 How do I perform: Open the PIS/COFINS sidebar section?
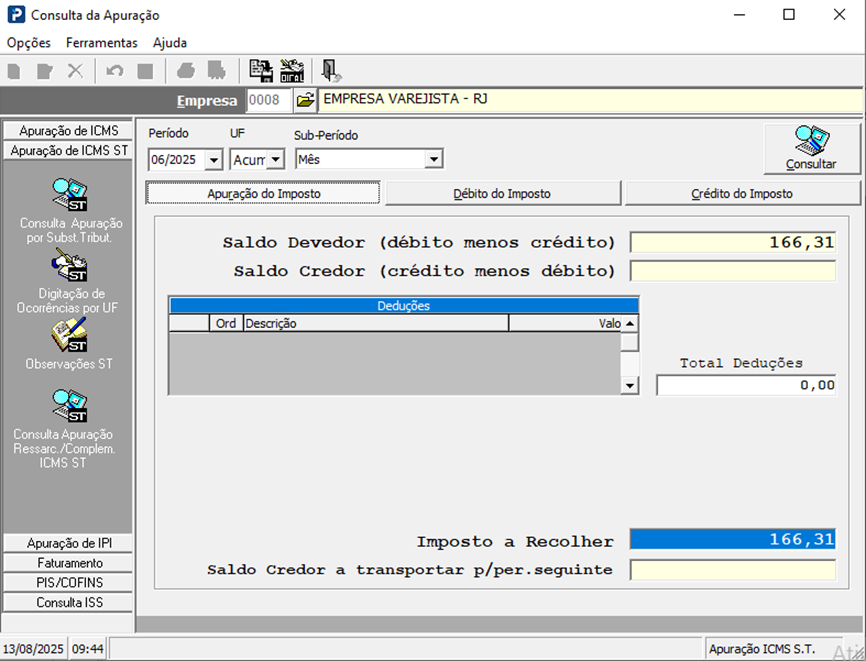(69, 583)
